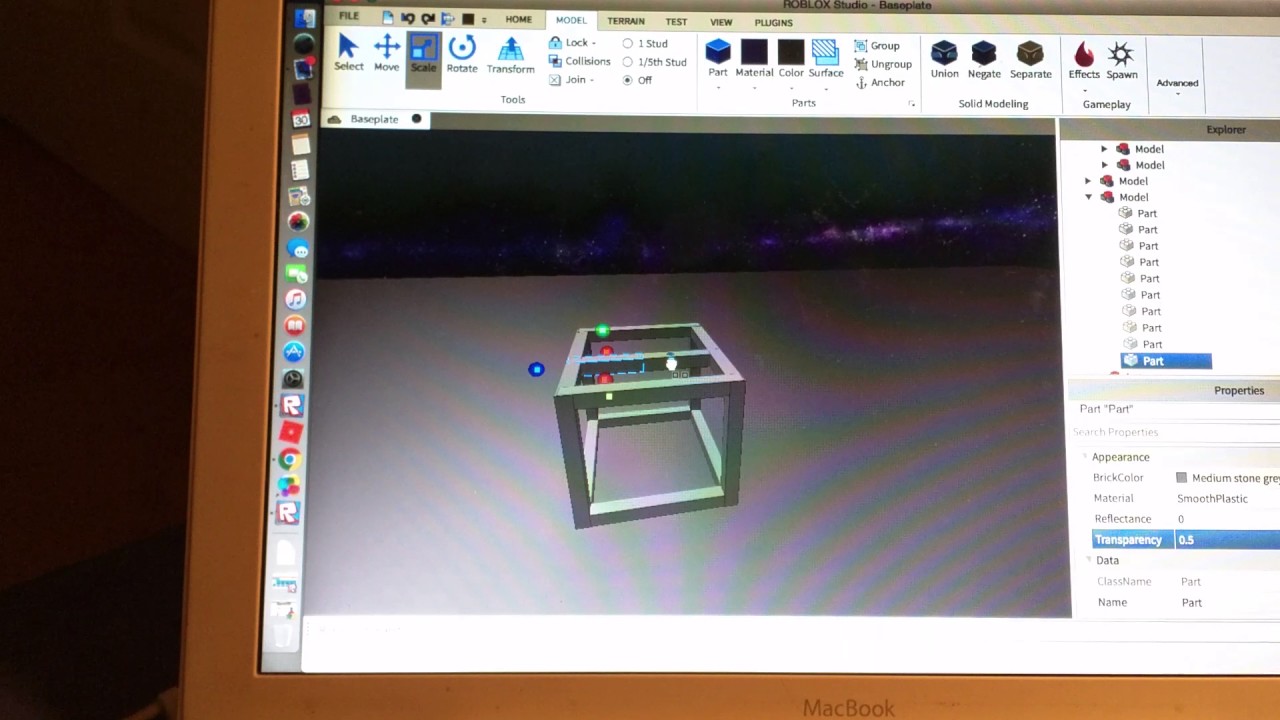1280x720 pixels.
Task: Select the highlighted Part in Explorer
Action: (1166, 361)
